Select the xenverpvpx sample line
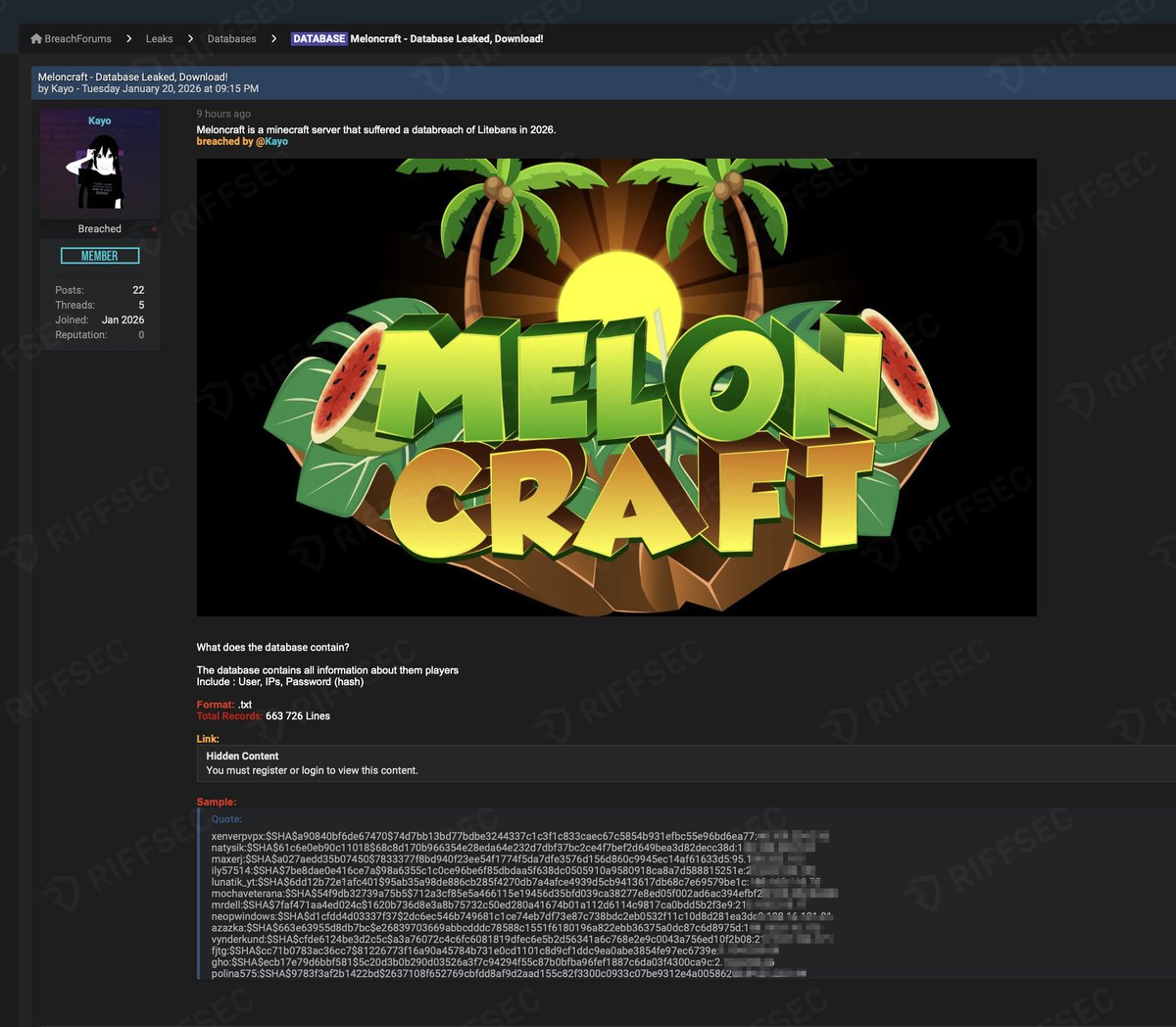This screenshot has height=1027, width=1176. pyautogui.click(x=520, y=836)
